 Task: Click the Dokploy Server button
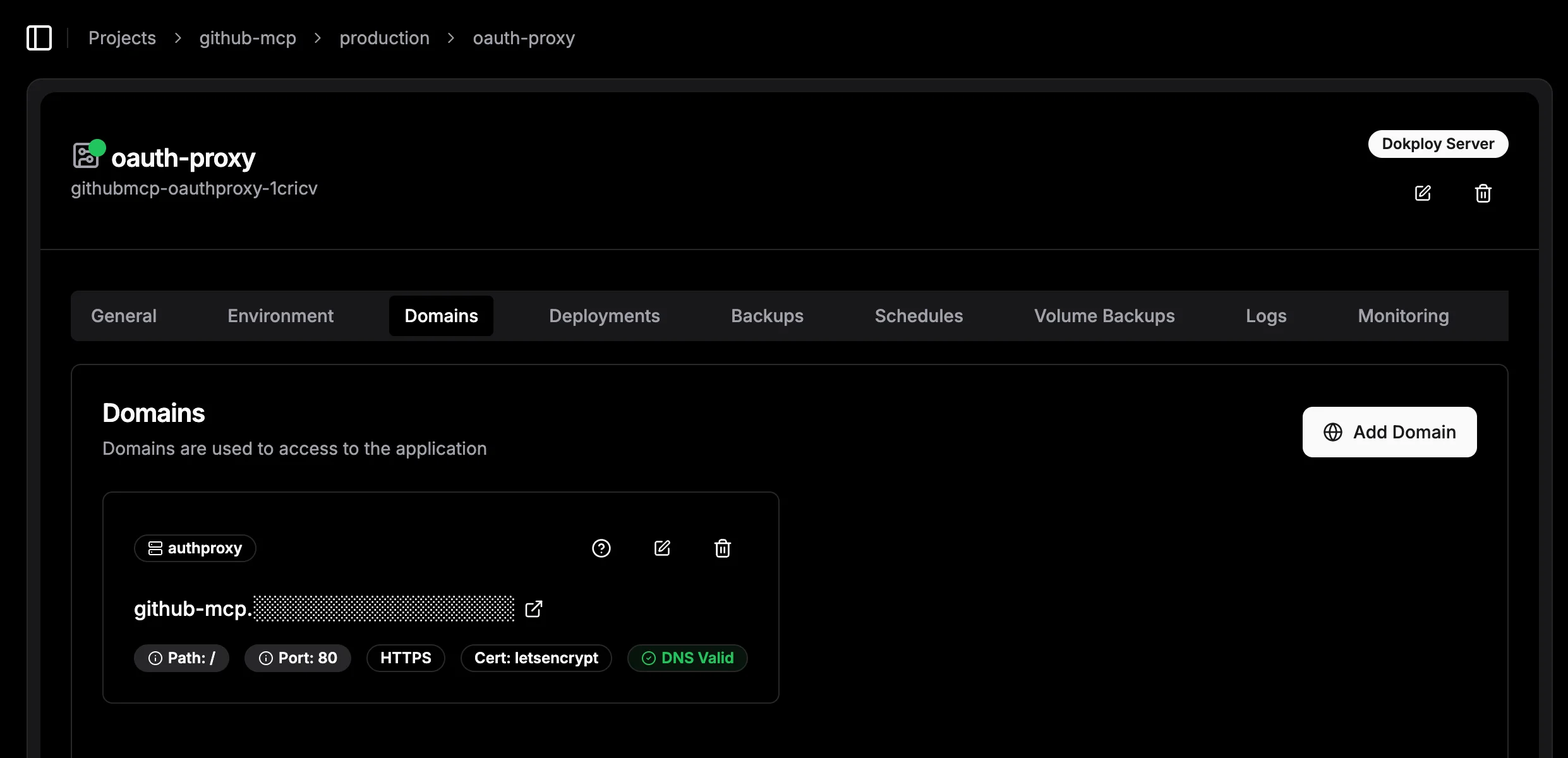click(x=1438, y=143)
